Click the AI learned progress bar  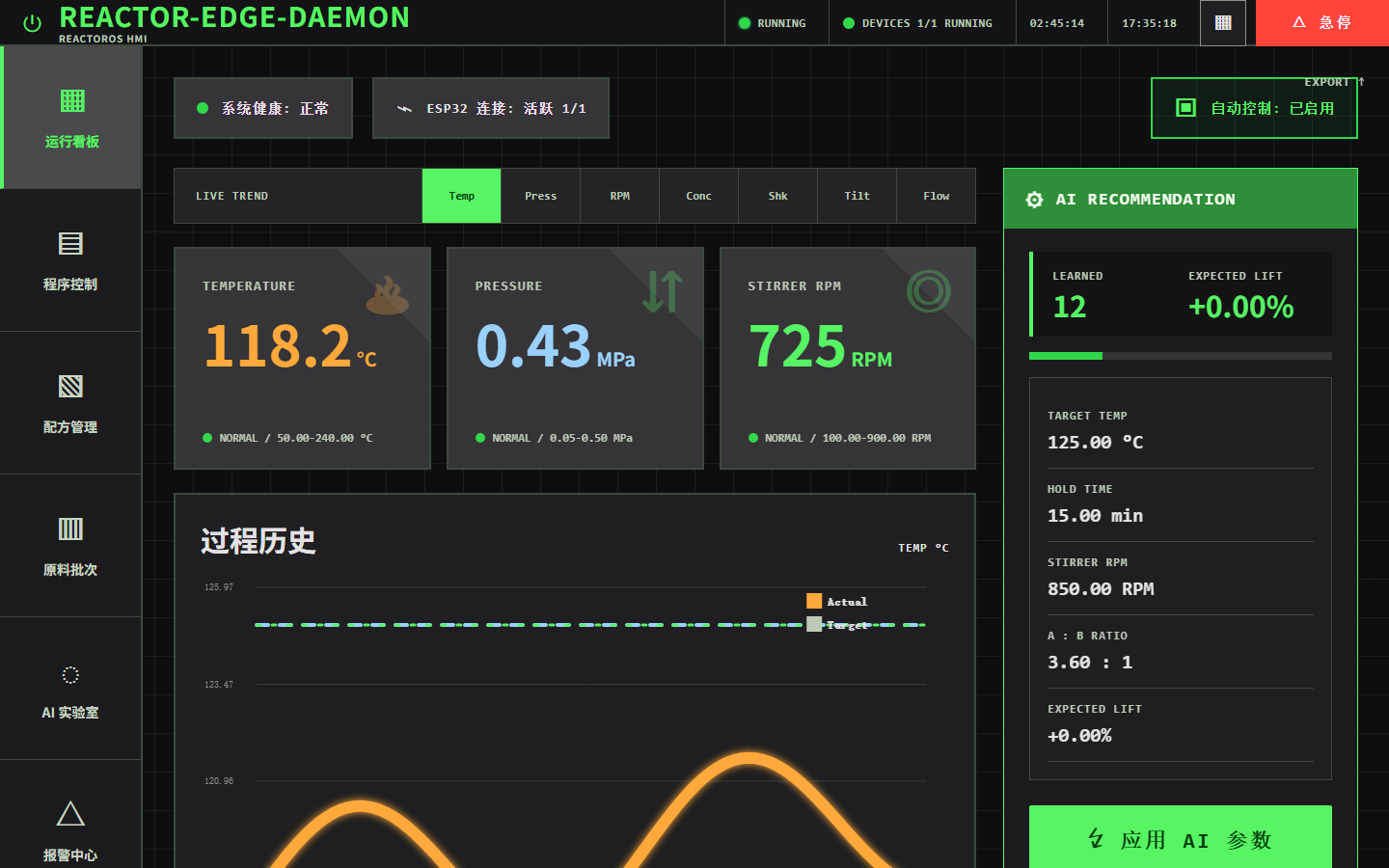(x=1181, y=356)
